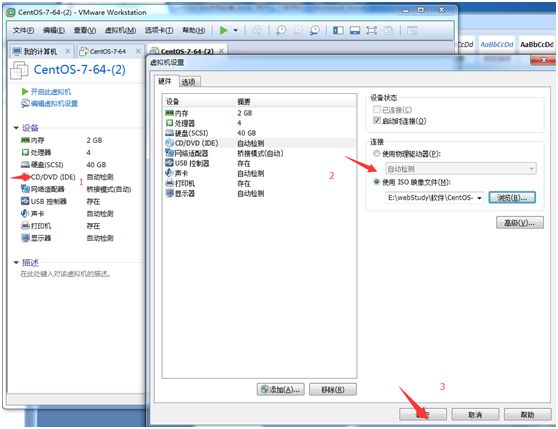
Task: Switch to the 我的计算机 tab
Action: 40,52
